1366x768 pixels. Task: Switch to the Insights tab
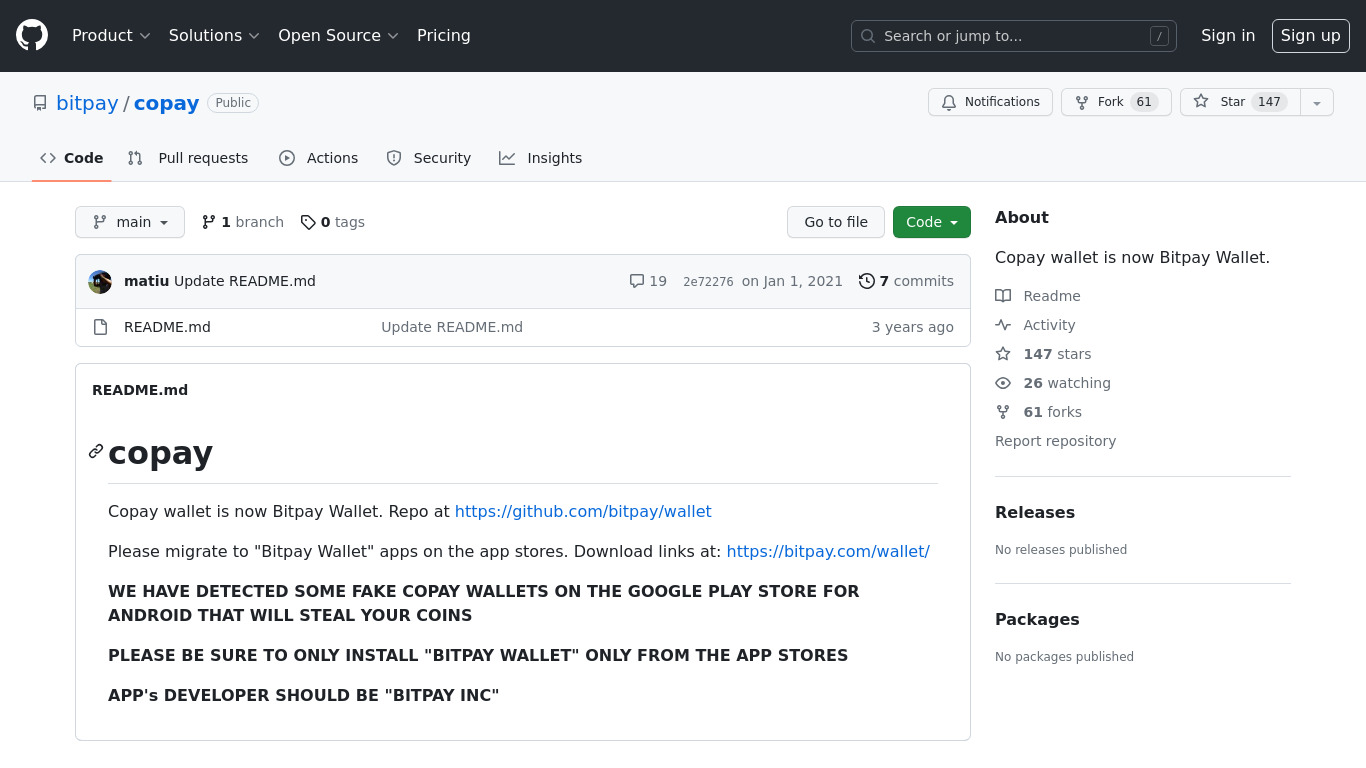540,158
